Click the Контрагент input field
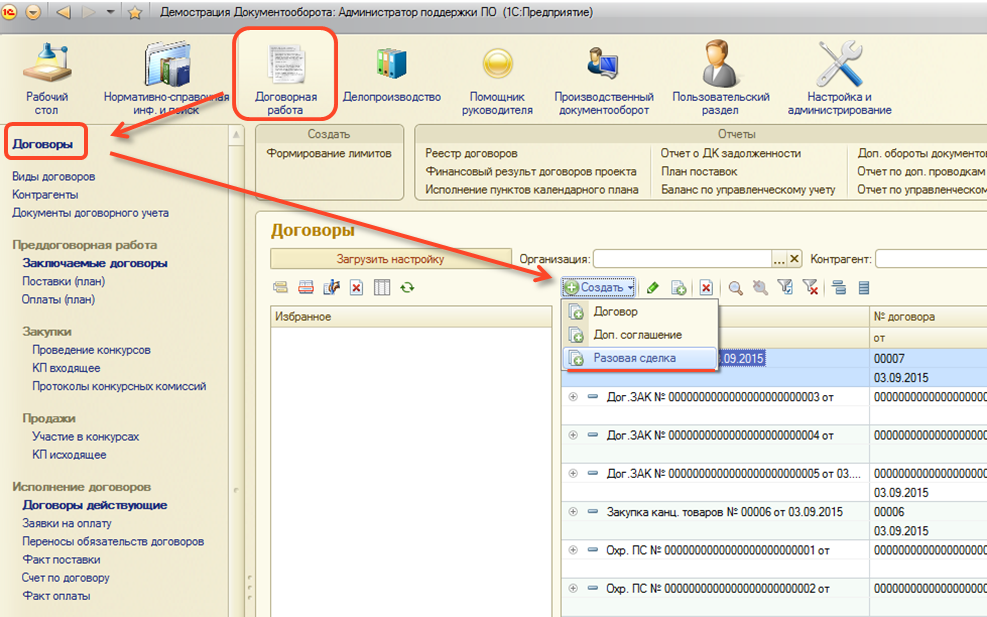Screen dimensions: 987x617 pos(930,259)
